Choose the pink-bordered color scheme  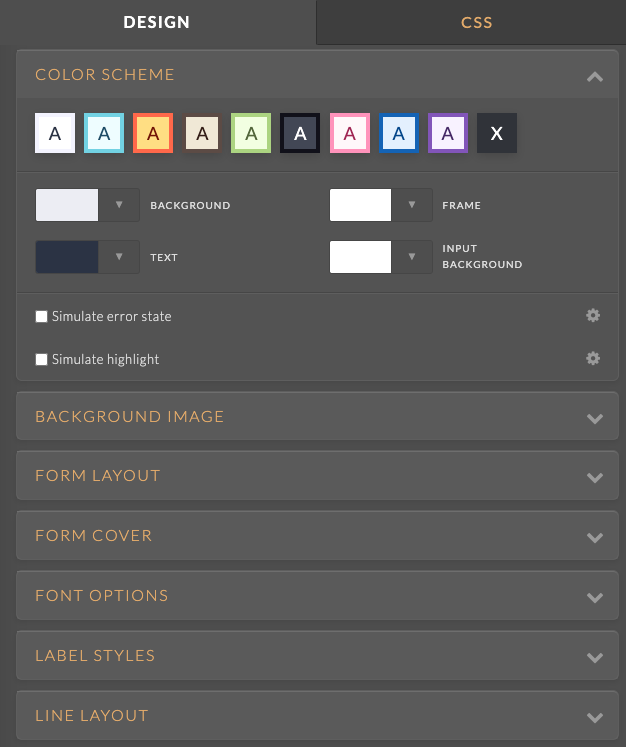pos(349,133)
